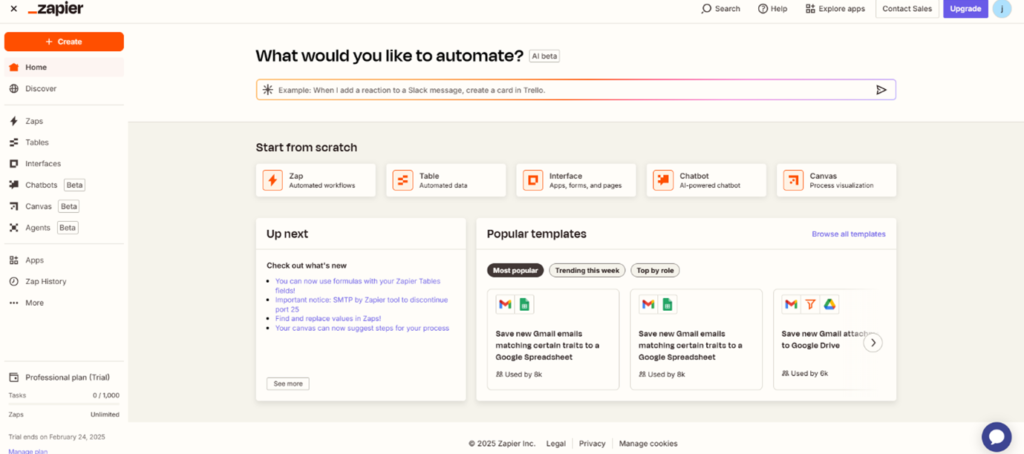Image resolution: width=1024 pixels, height=454 pixels.
Task: Click the AI beta badge
Action: click(544, 56)
